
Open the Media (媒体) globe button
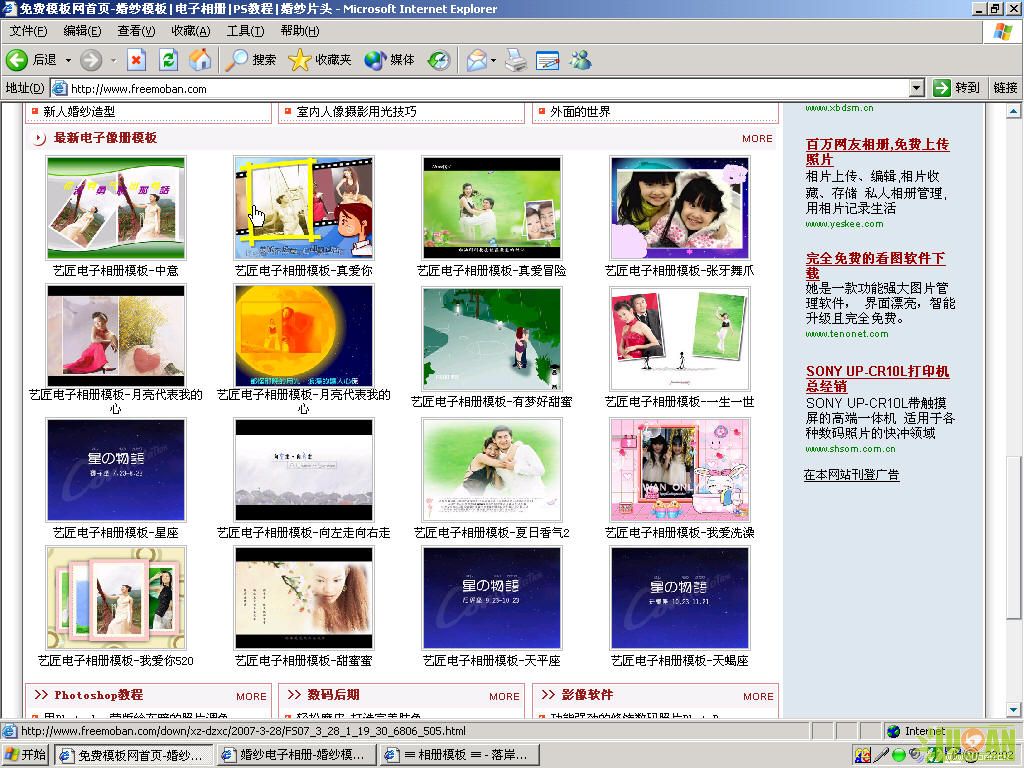point(390,60)
